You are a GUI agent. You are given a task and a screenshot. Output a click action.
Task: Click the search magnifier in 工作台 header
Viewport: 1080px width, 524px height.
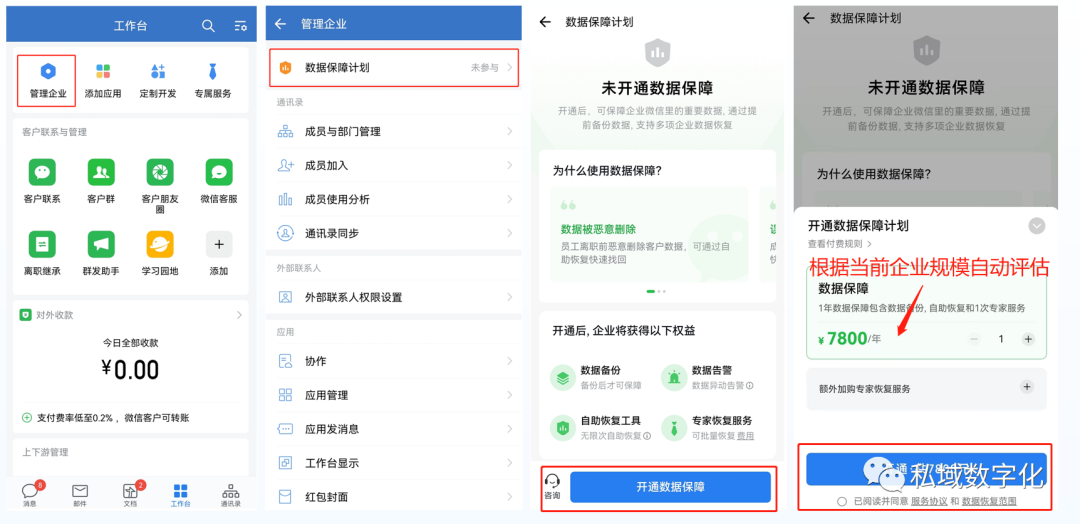coord(208,26)
